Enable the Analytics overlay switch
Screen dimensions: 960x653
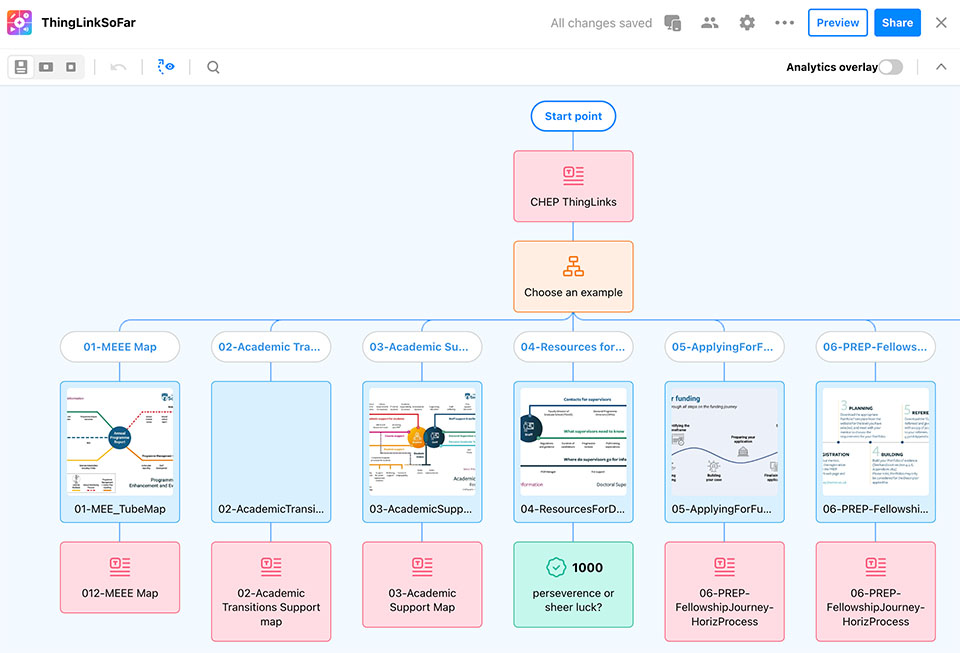coord(890,67)
